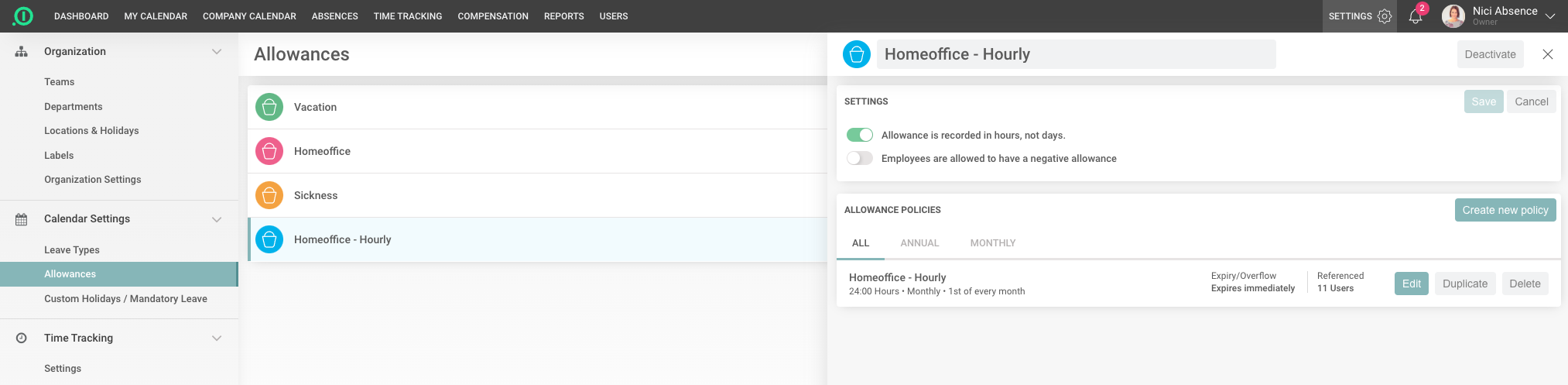Enable negative allowance for employees toggle

(859, 158)
